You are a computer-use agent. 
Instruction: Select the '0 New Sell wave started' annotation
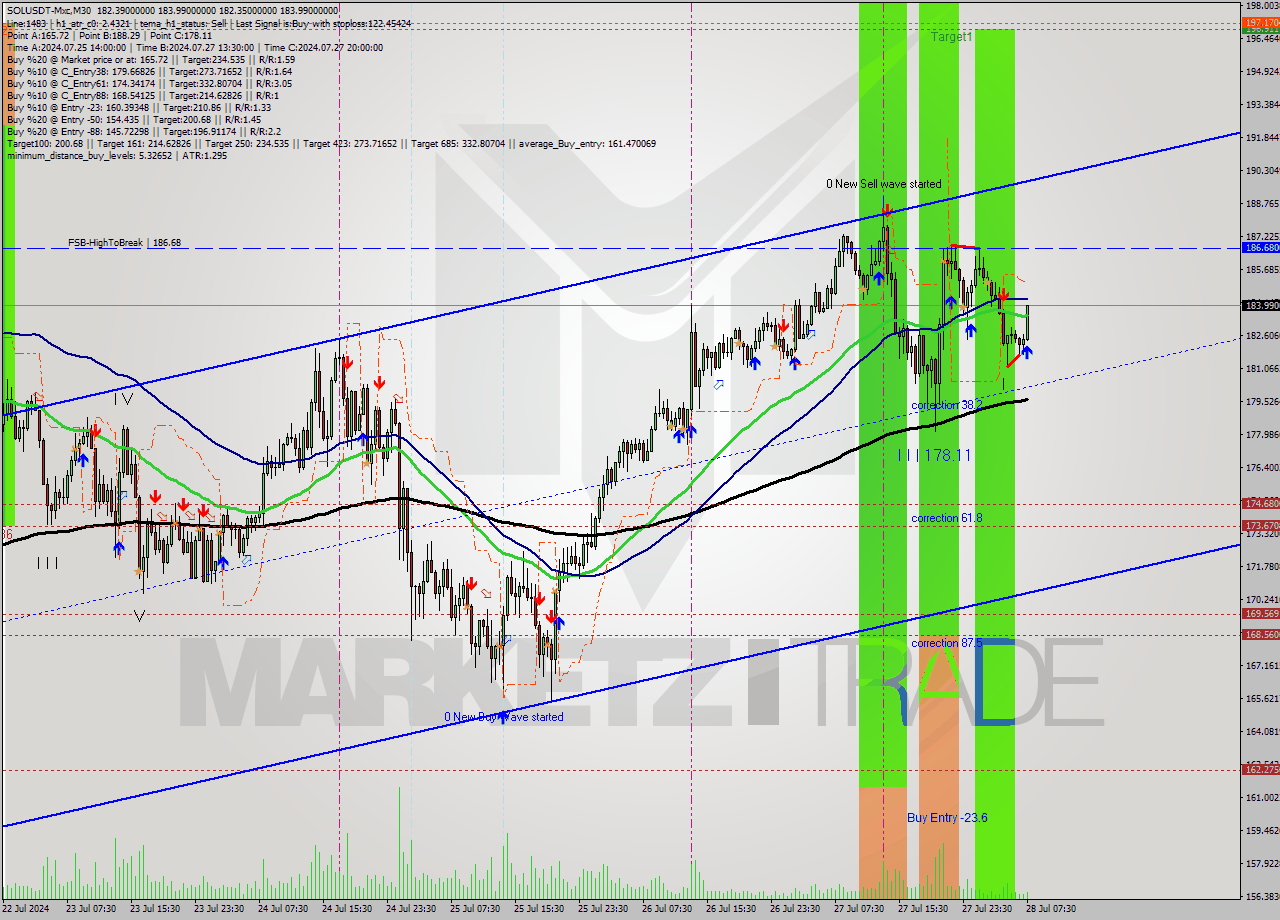tap(883, 184)
